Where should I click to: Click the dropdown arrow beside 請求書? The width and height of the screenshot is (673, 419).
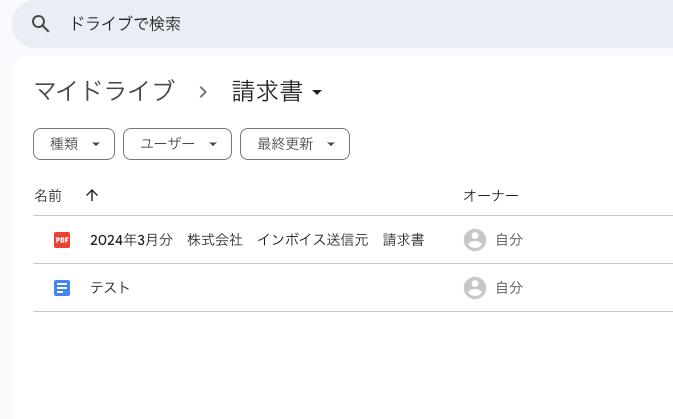317,93
